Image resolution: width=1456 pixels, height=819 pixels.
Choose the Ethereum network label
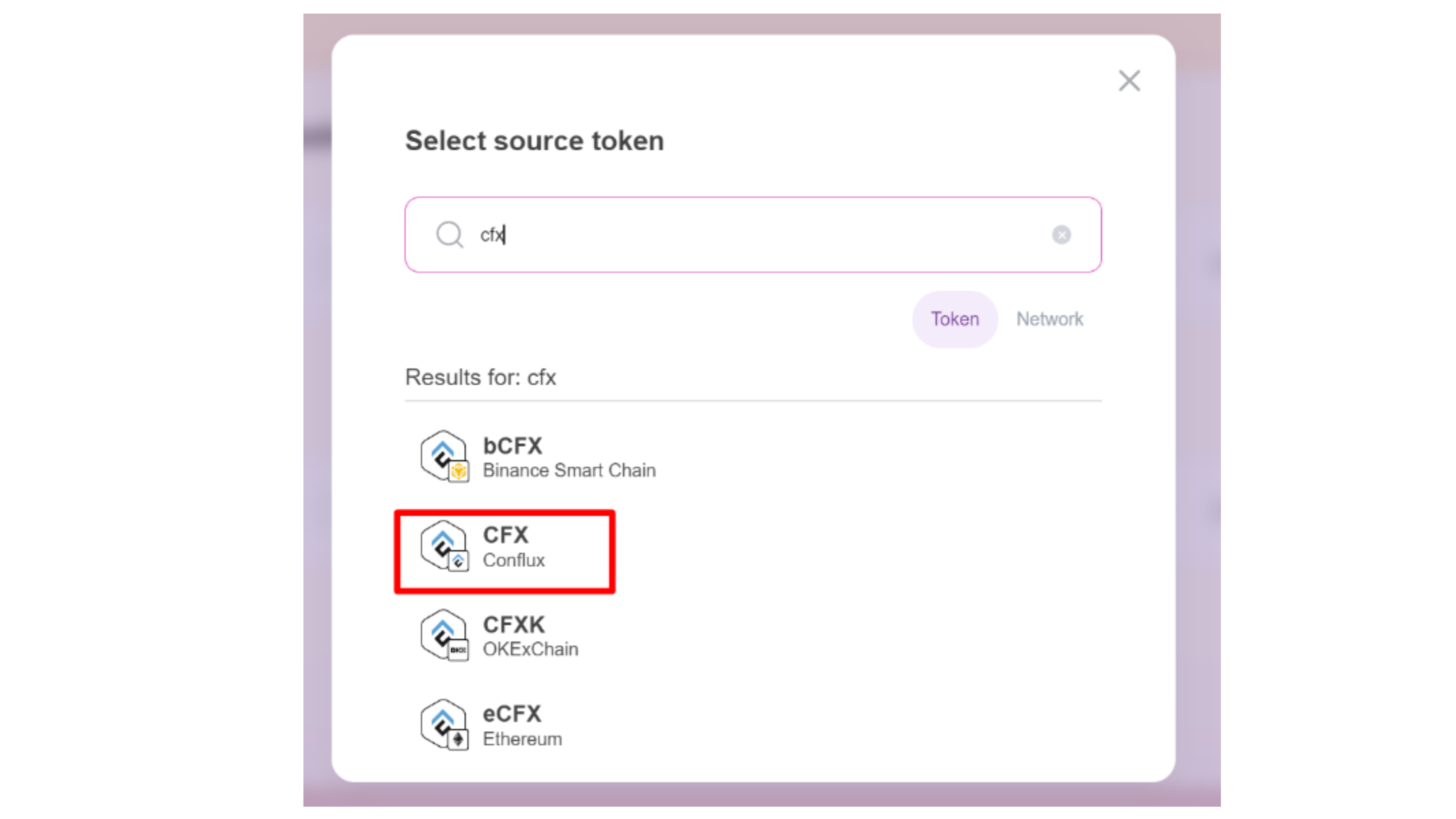[x=522, y=739]
